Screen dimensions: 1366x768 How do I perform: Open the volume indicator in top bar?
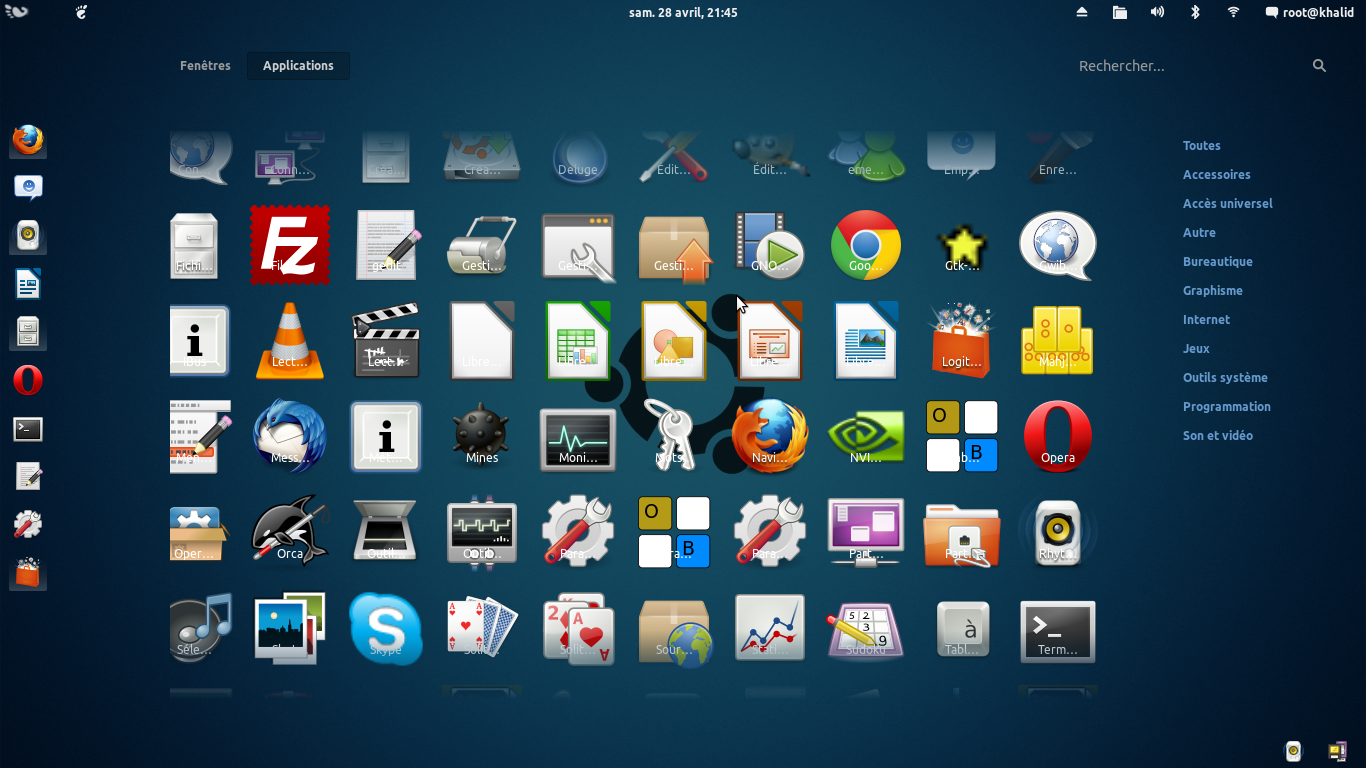(x=1157, y=12)
